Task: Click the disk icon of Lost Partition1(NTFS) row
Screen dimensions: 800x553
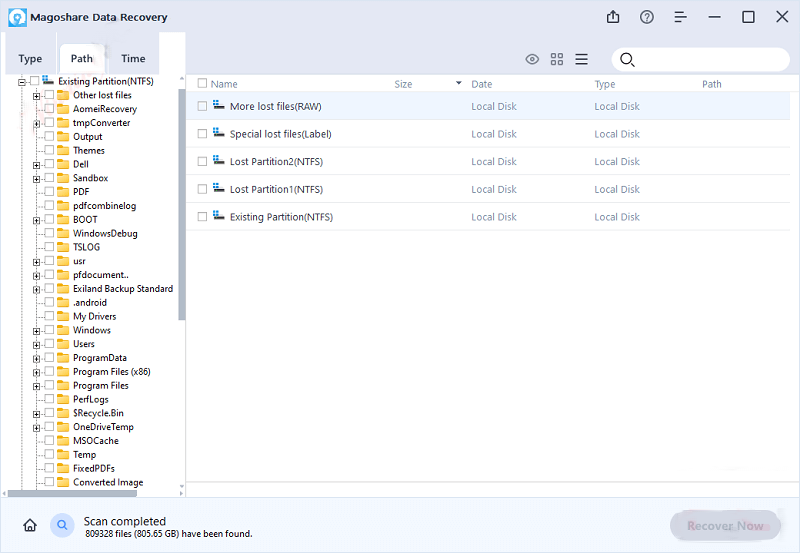Action: tap(218, 188)
